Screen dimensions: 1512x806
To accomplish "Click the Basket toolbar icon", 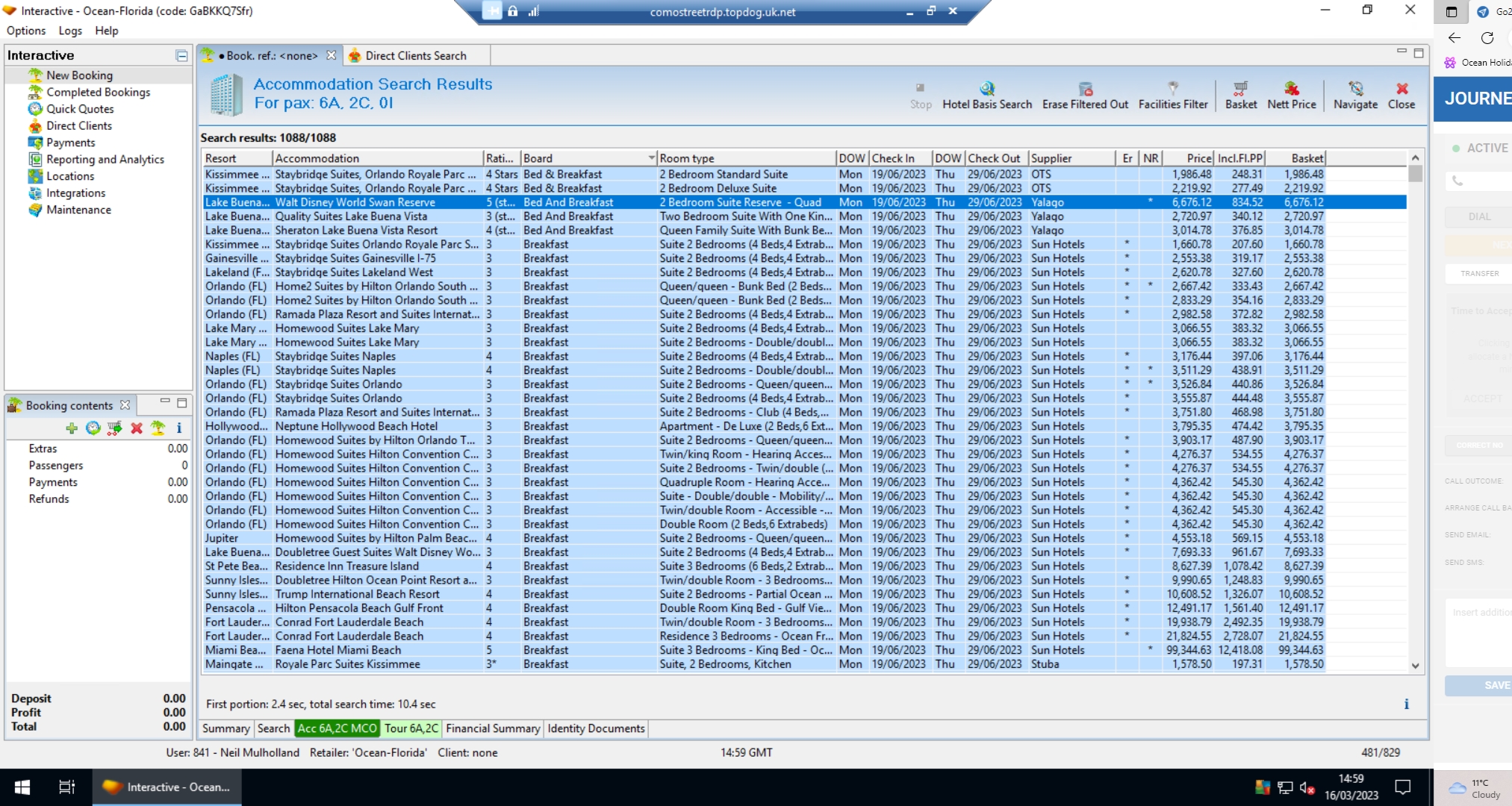I will tap(1240, 90).
